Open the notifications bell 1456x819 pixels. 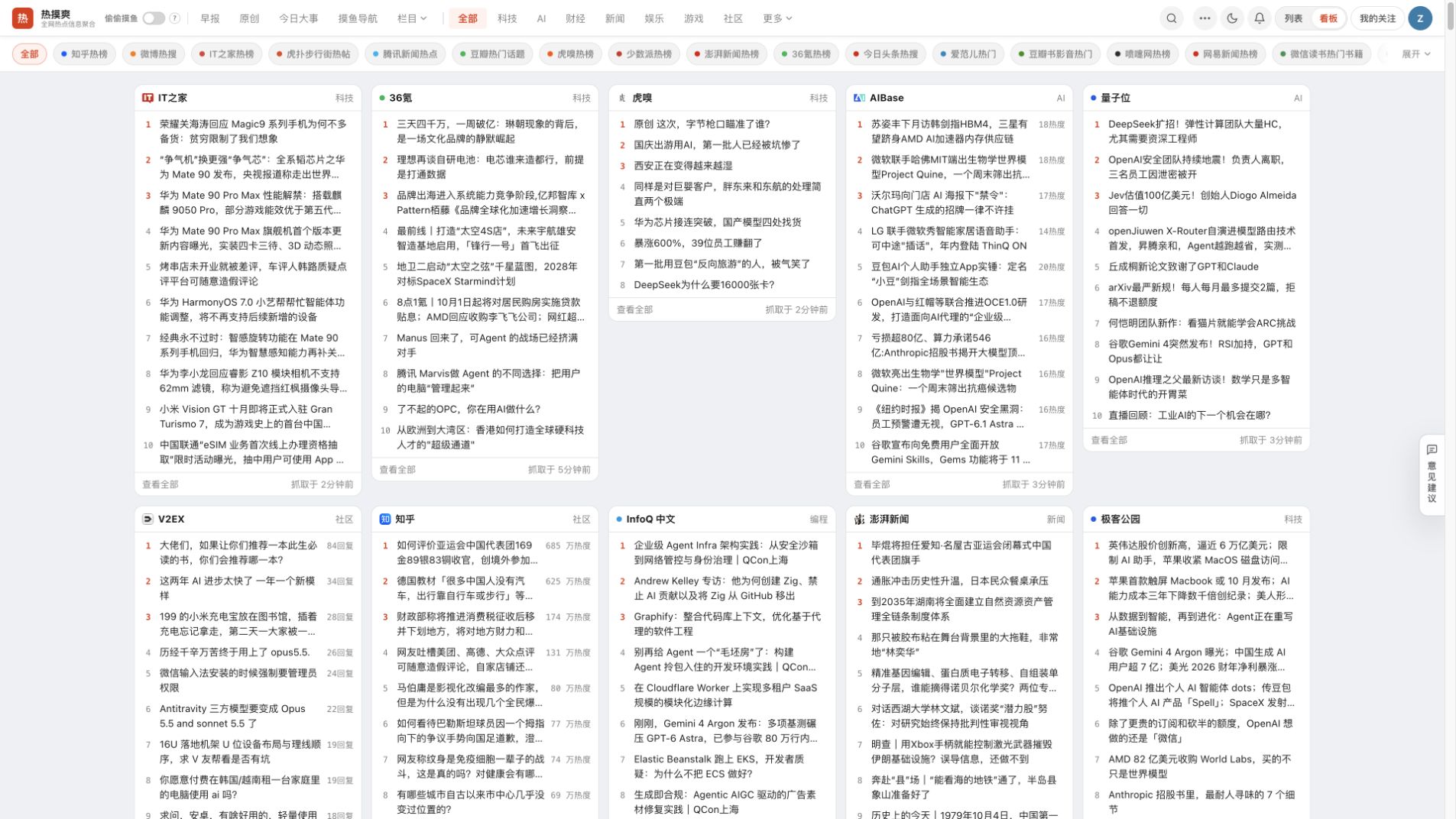1260,18
